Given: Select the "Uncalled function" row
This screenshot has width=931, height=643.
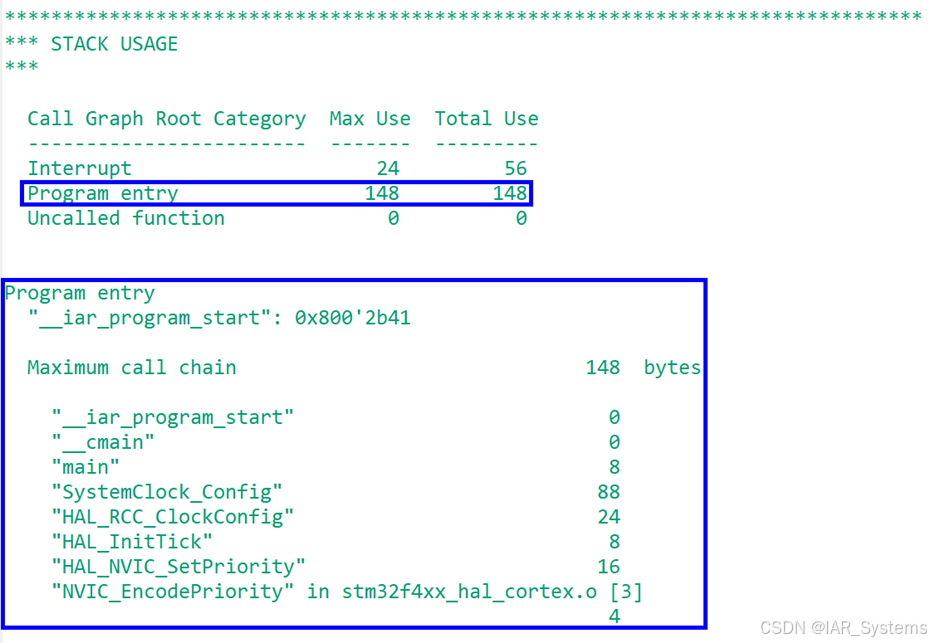Looking at the screenshot, I should point(125,218).
